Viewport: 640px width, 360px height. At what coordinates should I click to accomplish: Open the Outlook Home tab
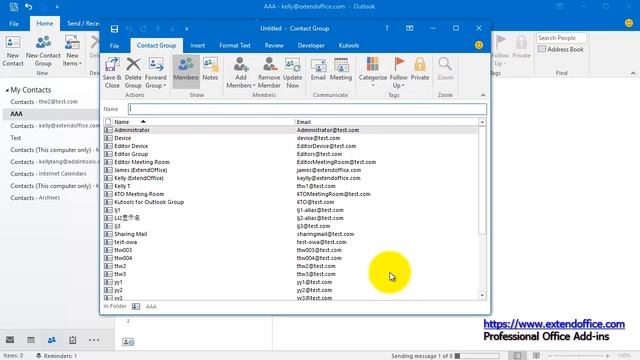pos(44,24)
